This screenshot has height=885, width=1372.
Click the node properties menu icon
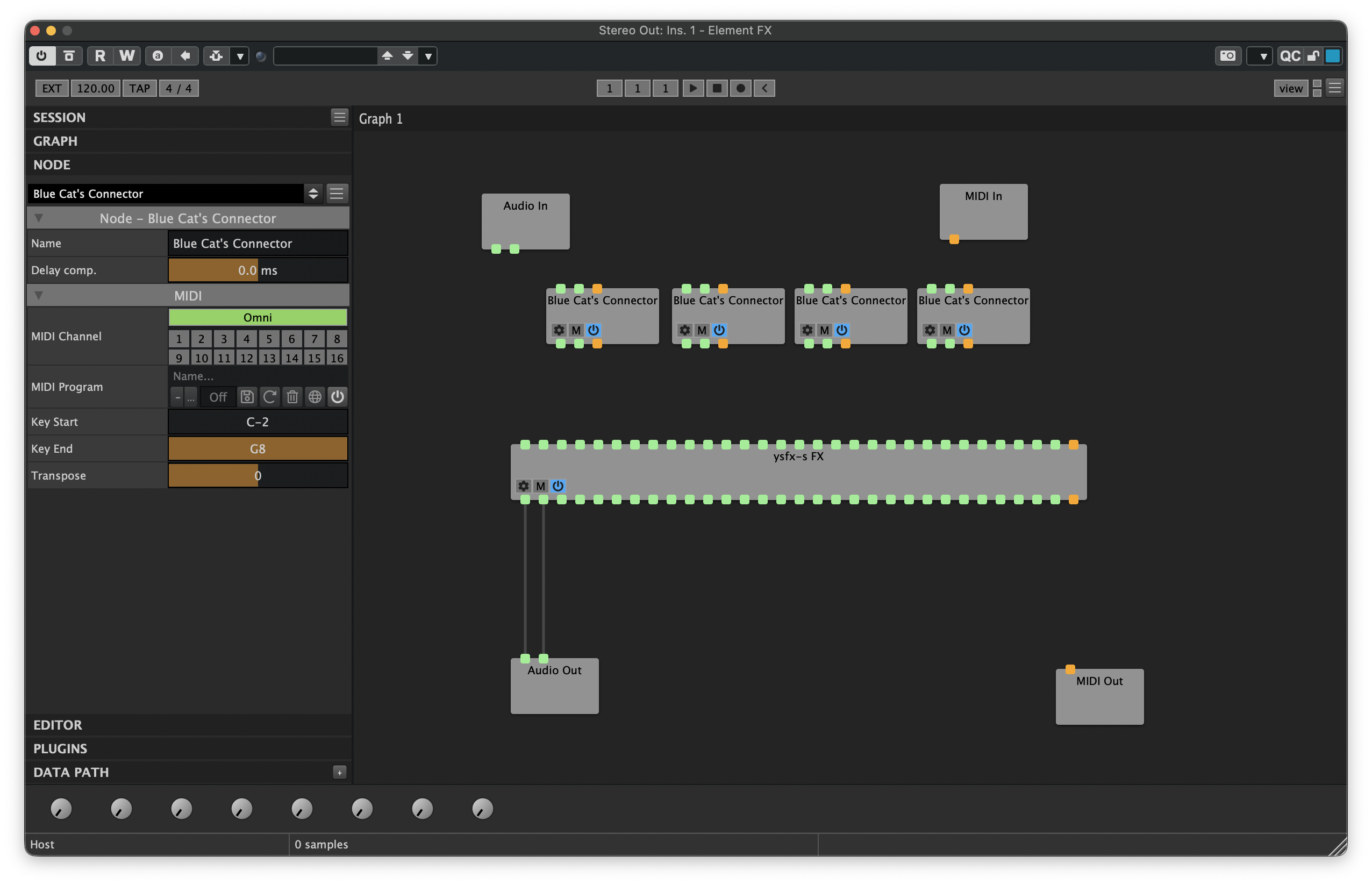coord(337,194)
